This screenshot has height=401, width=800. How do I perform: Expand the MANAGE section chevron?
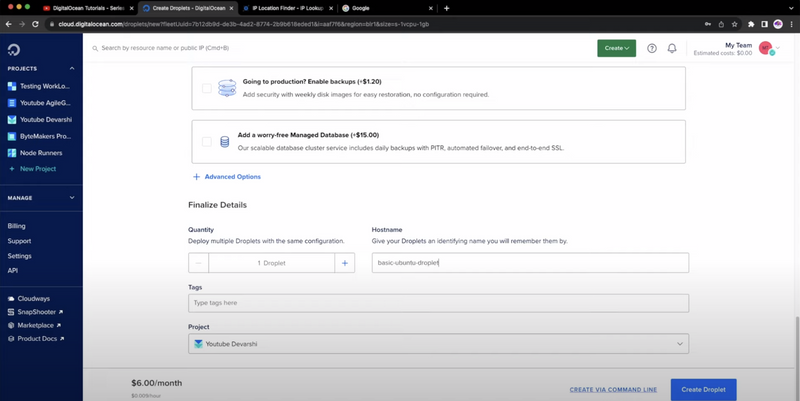tap(72, 197)
